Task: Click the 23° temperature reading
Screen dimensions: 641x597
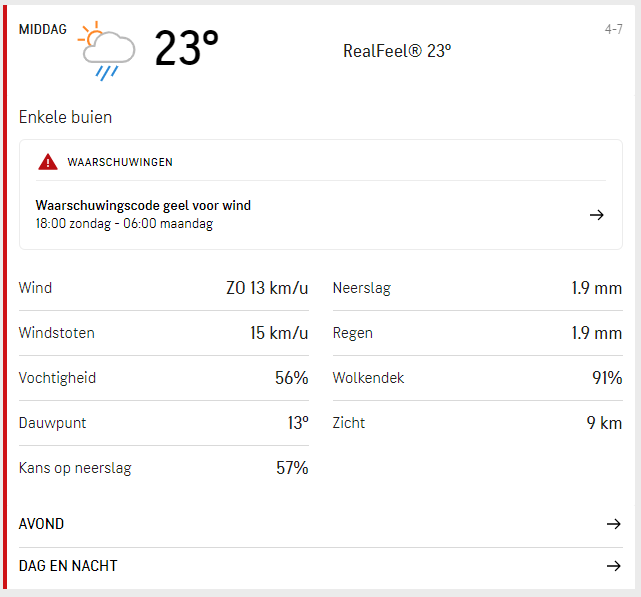Action: tap(186, 49)
